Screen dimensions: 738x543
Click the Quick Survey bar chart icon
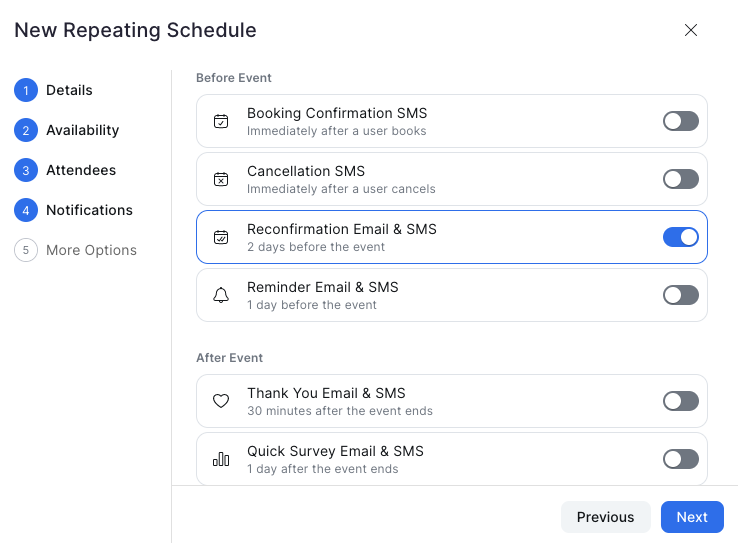pos(221,460)
